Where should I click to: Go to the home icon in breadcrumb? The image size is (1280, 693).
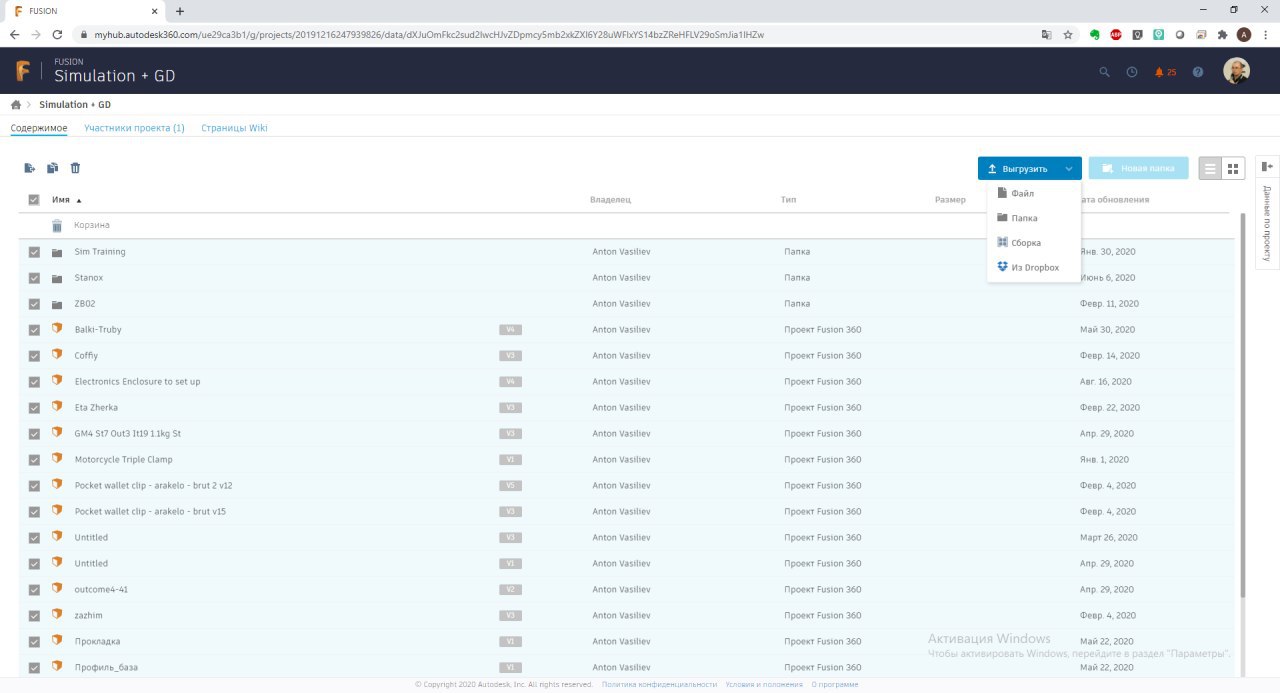pos(16,105)
